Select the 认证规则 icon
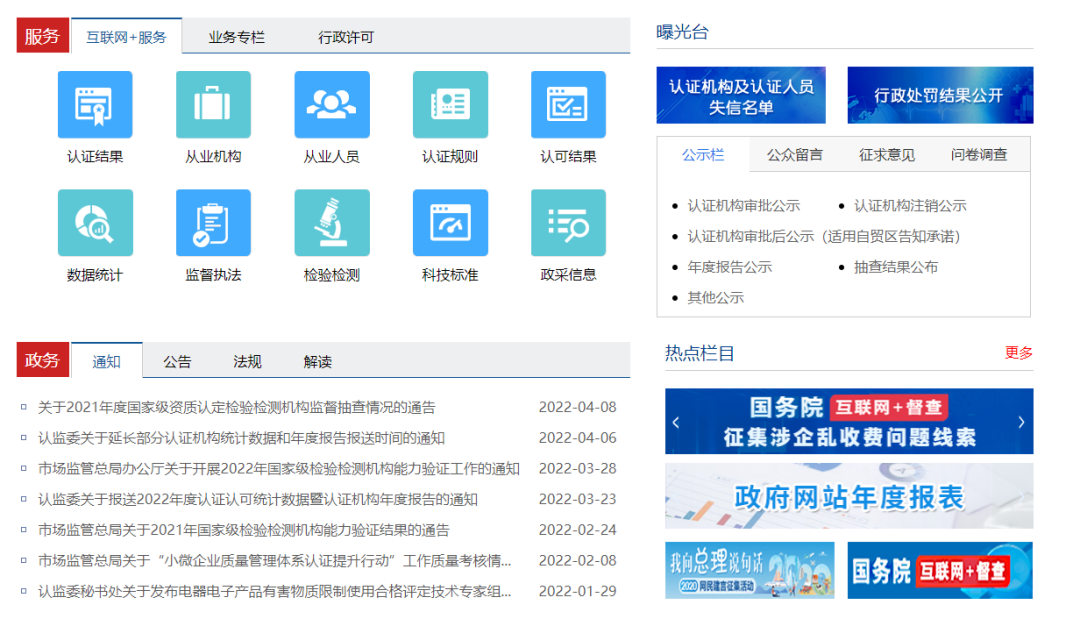This screenshot has height=619, width=1080. click(x=450, y=105)
